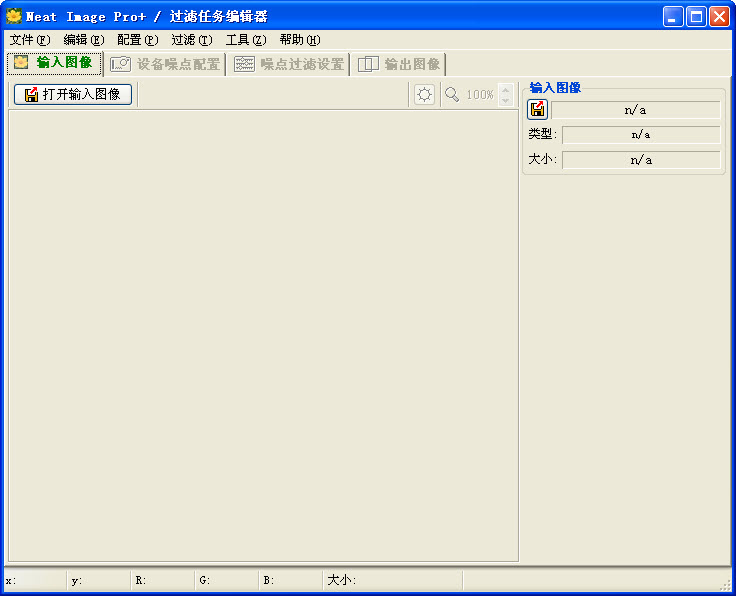The image size is (736, 596).
Task: Click the open-image disk icon in 输入图像 panel
Action: [x=537, y=110]
